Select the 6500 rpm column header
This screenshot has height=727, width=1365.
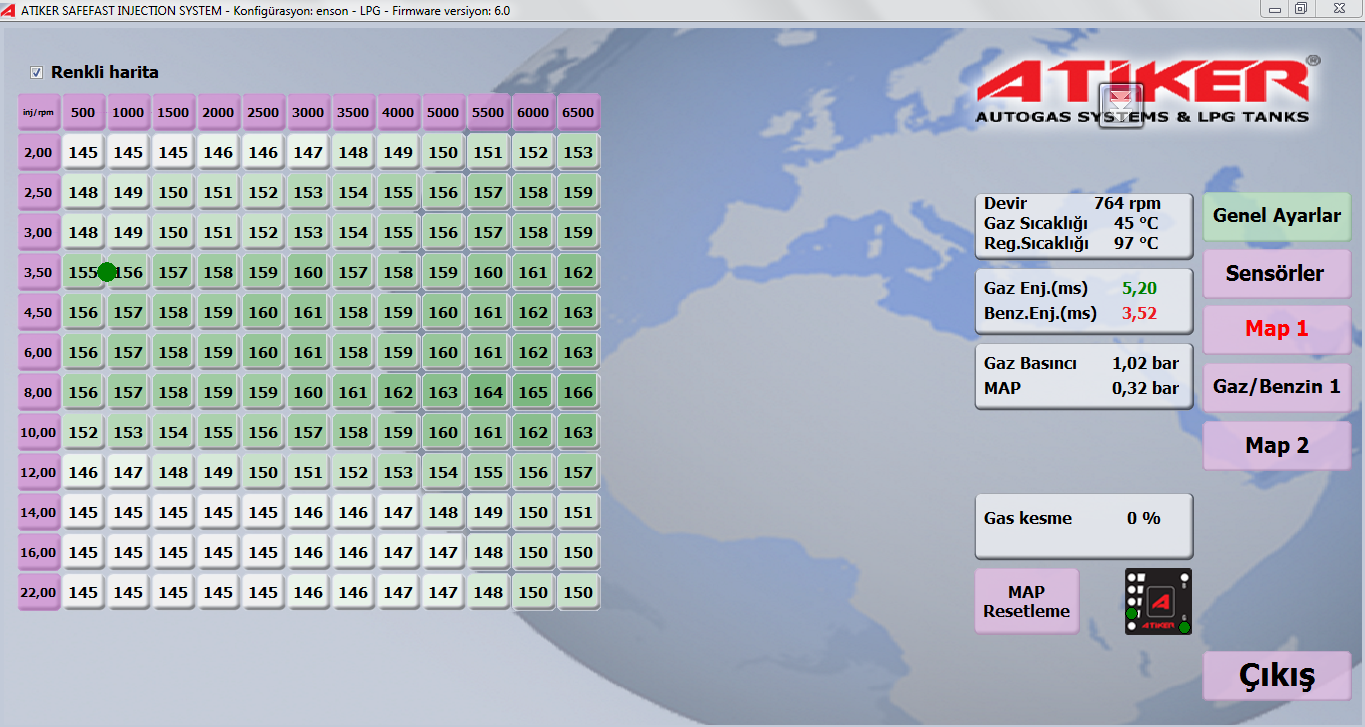click(x=579, y=112)
